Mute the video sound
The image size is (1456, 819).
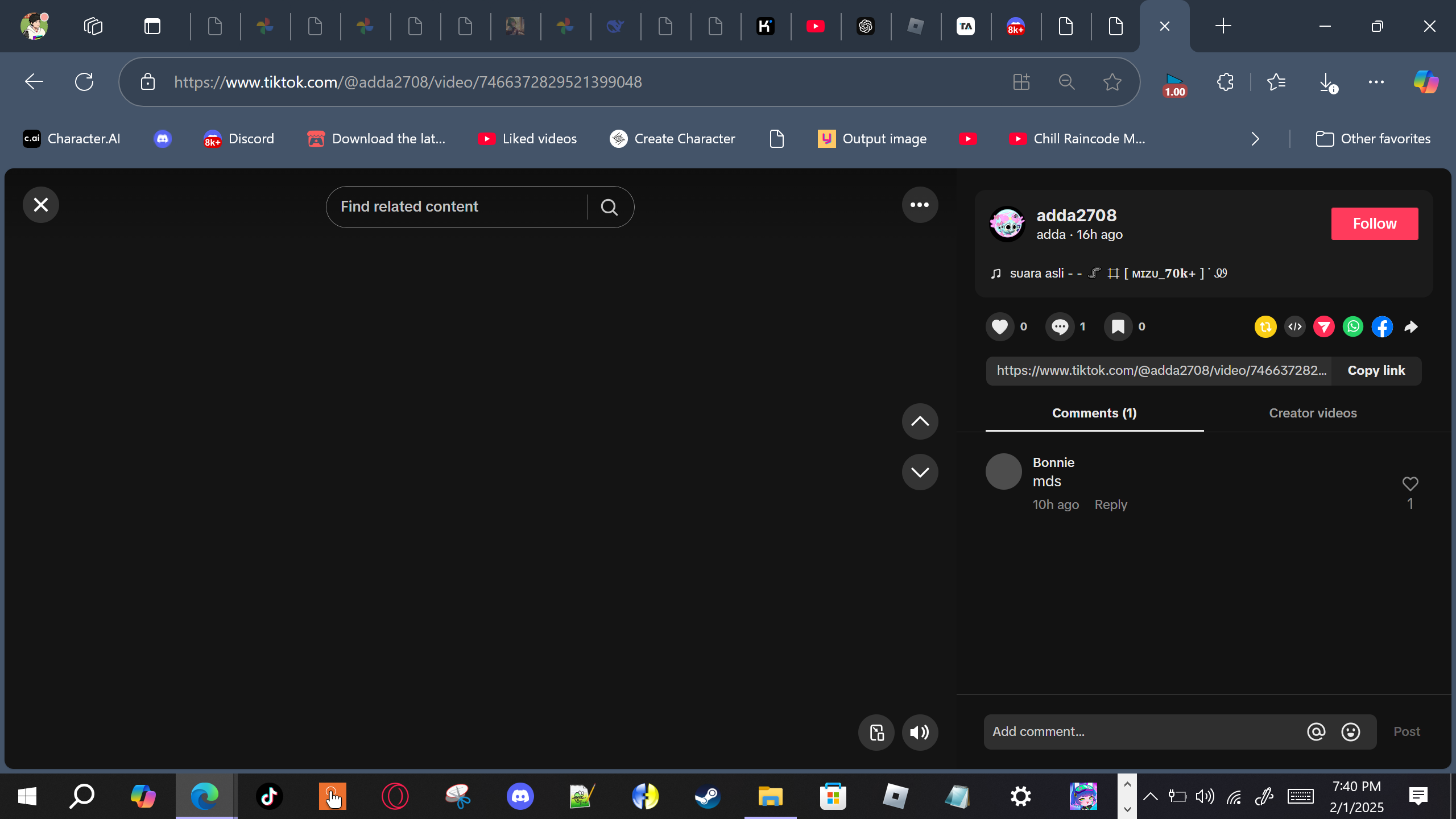point(920,733)
